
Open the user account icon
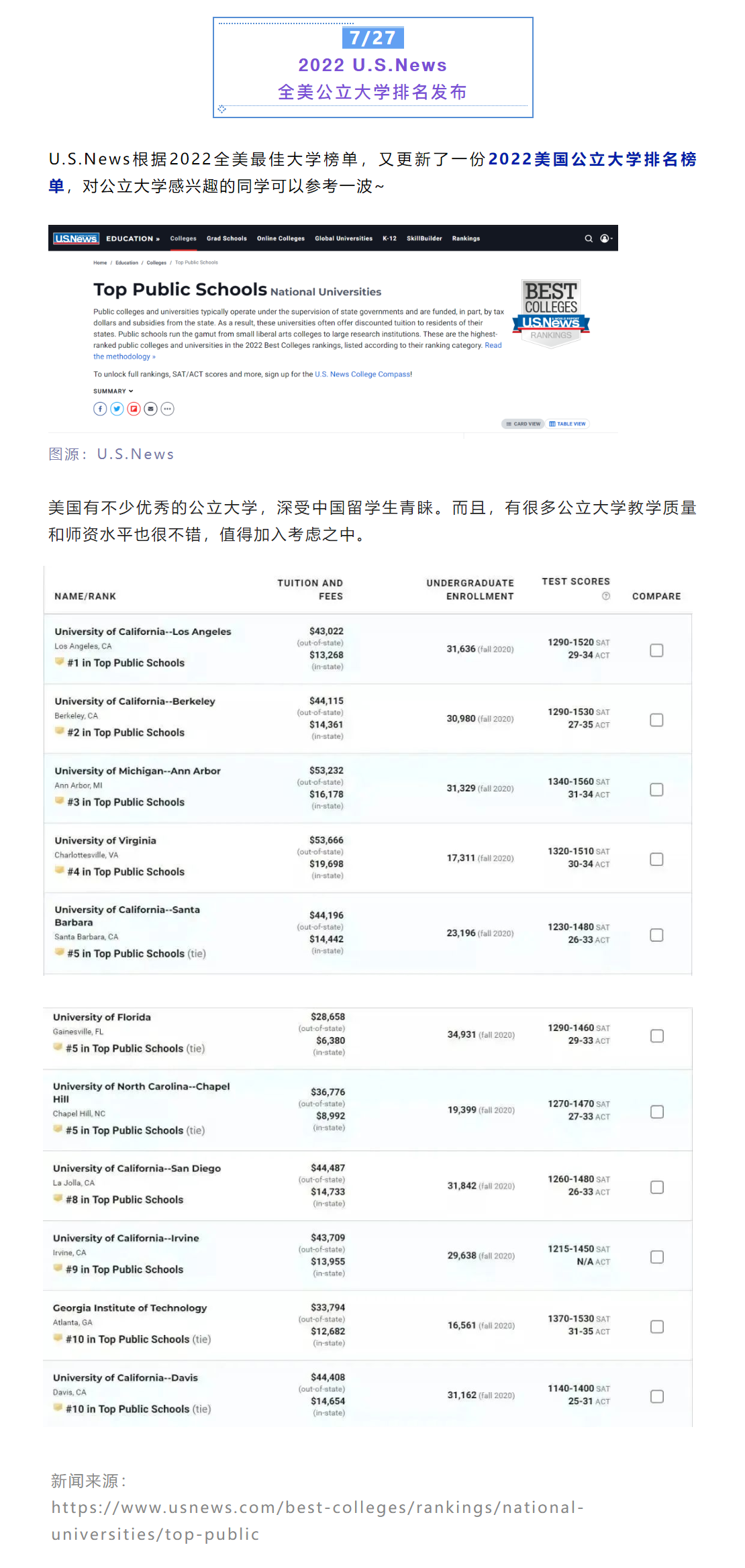pos(605,238)
